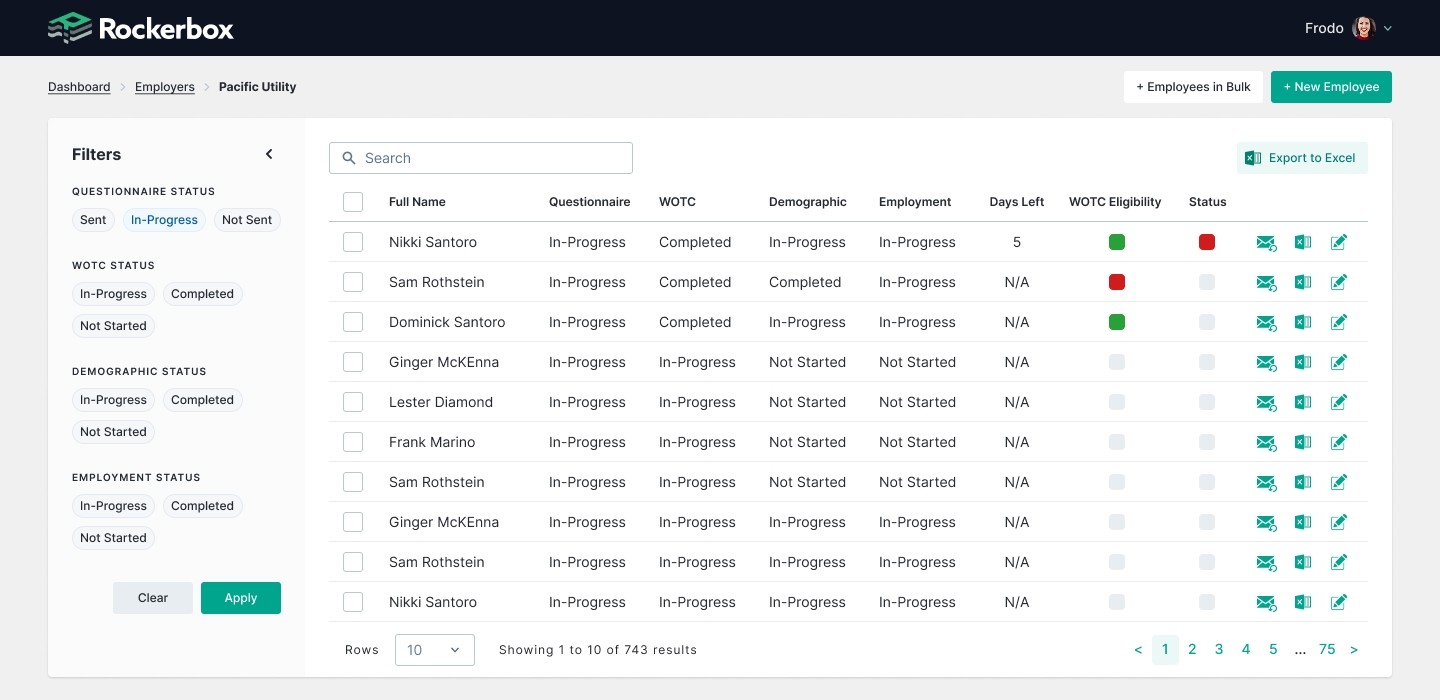Navigate to the Employers breadcrumb

pos(165,87)
